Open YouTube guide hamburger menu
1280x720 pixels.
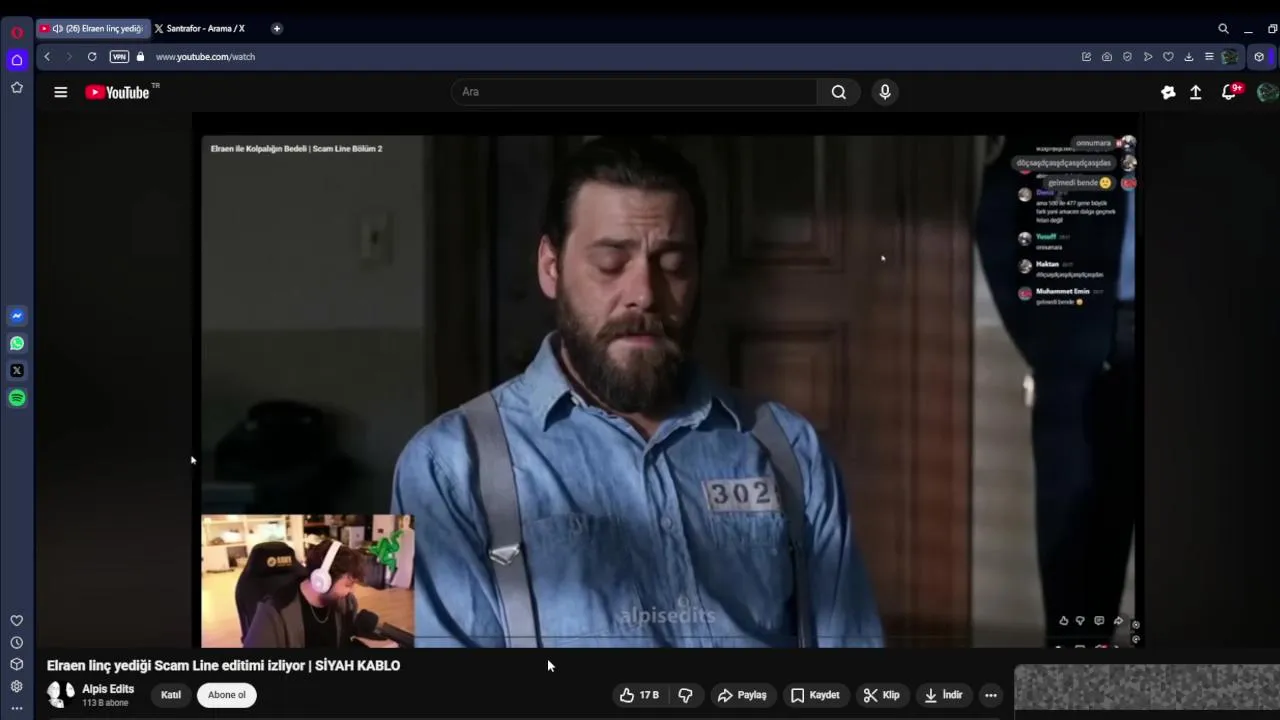pos(61,92)
